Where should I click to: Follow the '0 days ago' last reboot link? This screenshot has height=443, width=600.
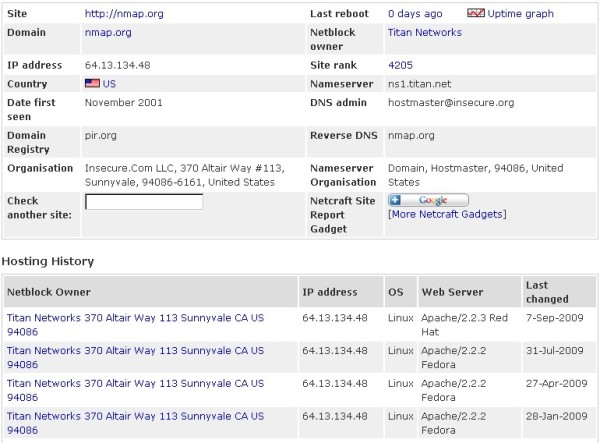click(415, 14)
